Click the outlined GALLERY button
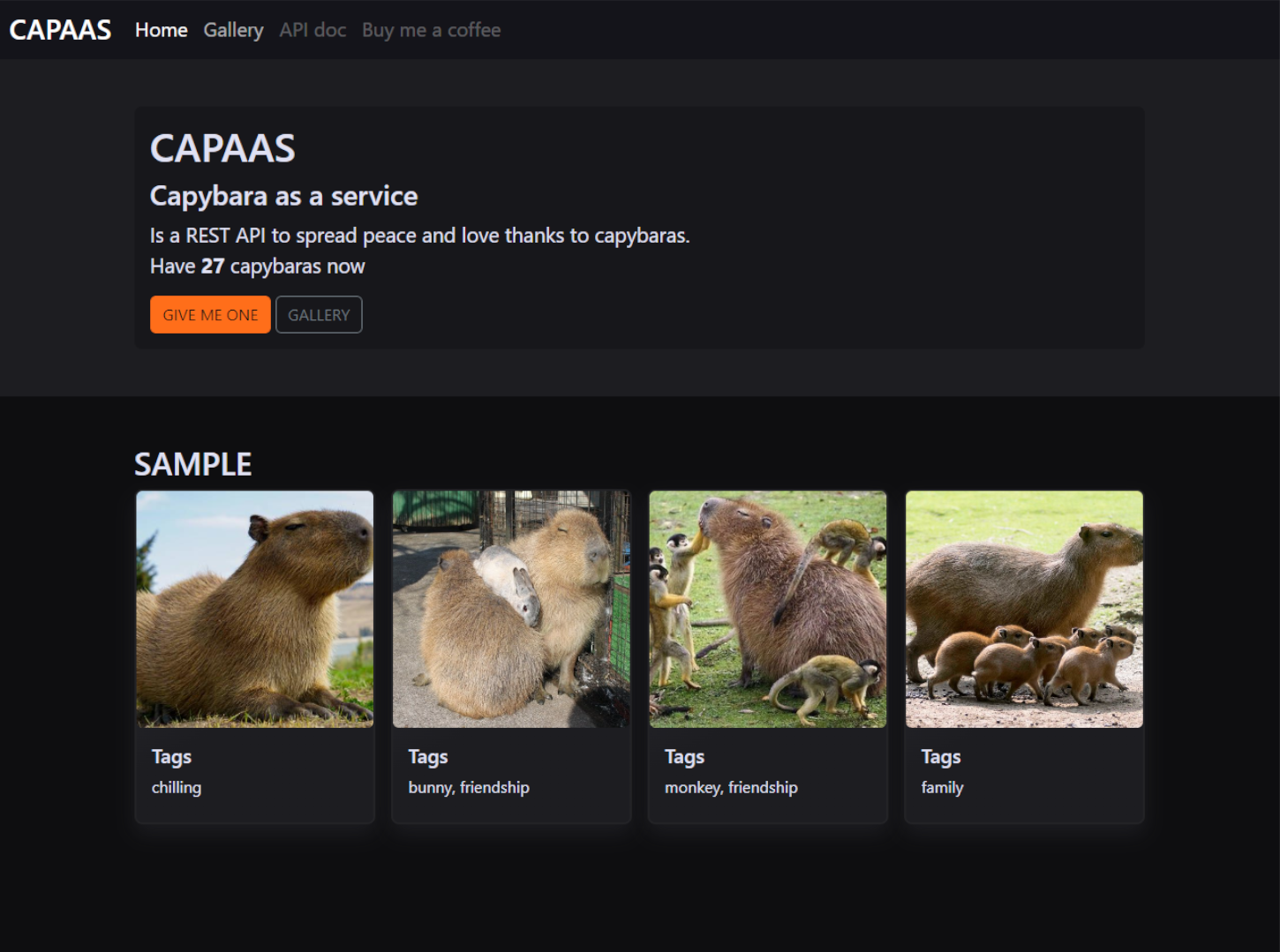The image size is (1280, 952). coord(319,315)
